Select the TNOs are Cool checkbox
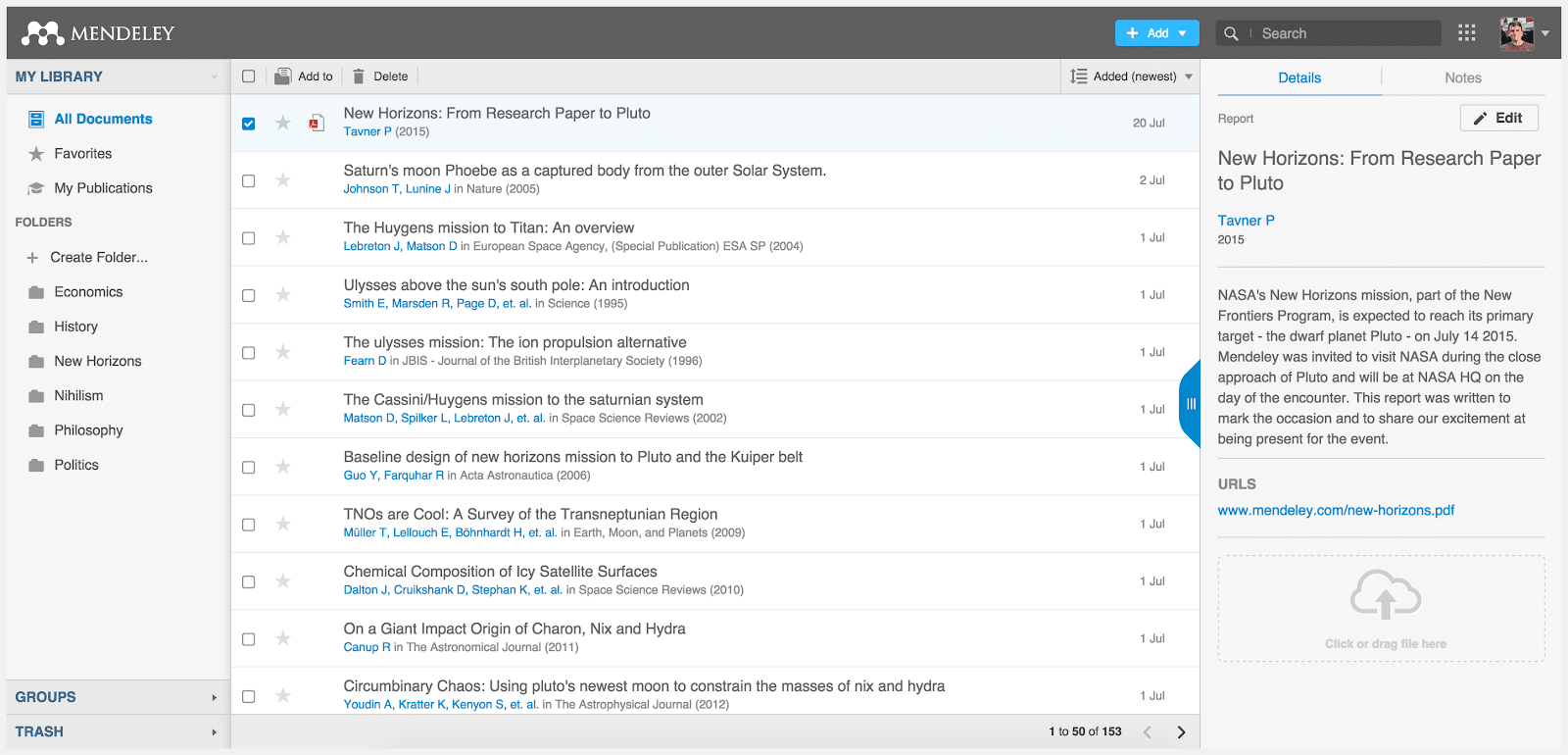This screenshot has width=1568, height=755. [x=249, y=525]
